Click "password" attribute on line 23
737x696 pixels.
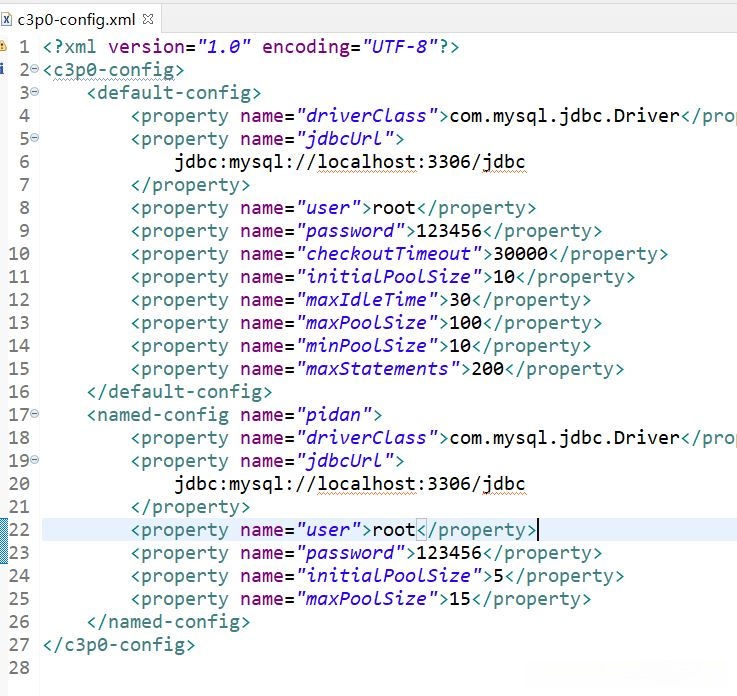click(x=351, y=553)
